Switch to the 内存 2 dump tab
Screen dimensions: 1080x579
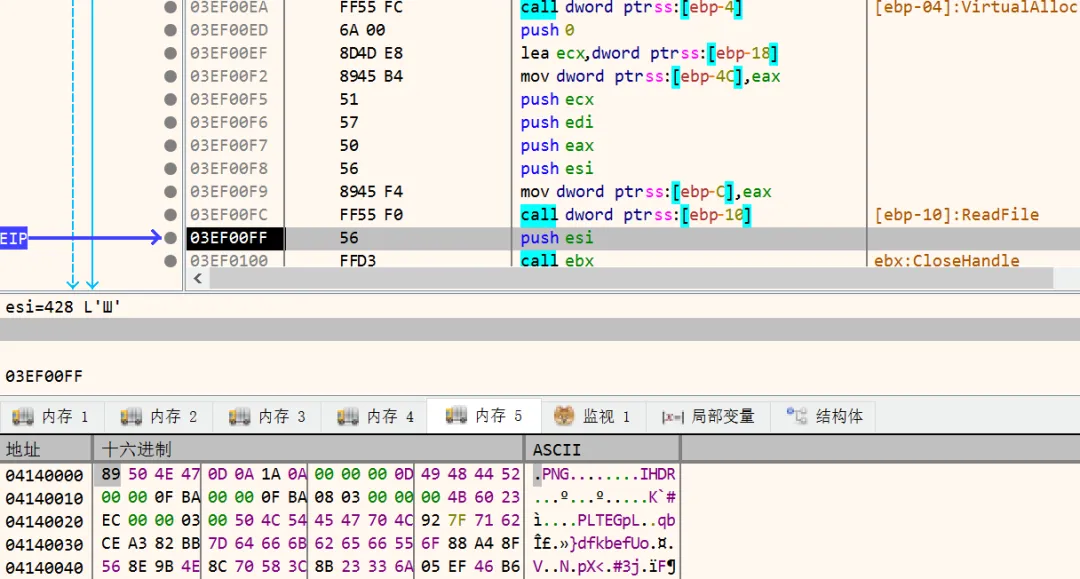point(159,416)
